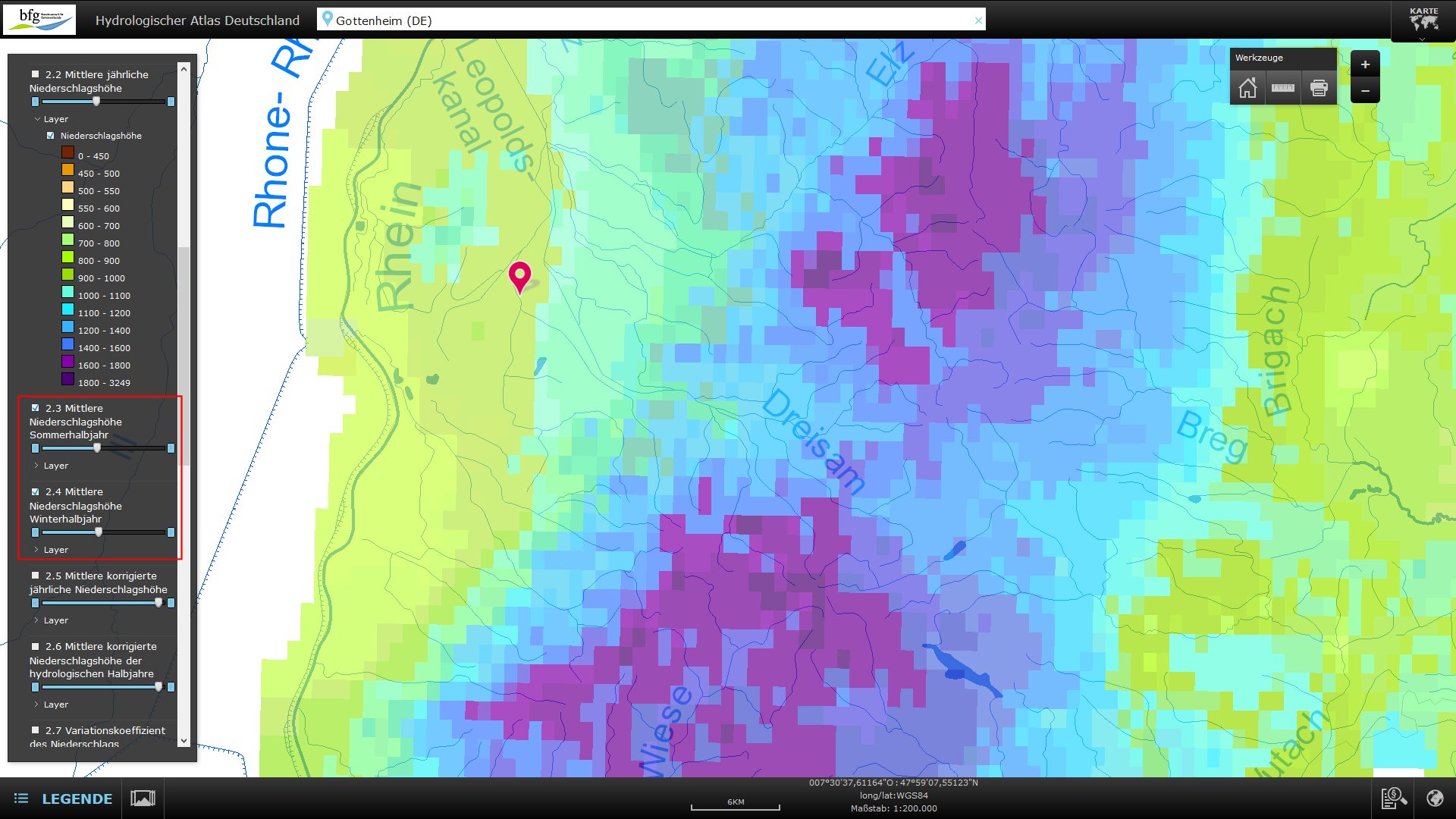This screenshot has width=1456, height=819.
Task: Click the map query search icon
Action: 1394,798
